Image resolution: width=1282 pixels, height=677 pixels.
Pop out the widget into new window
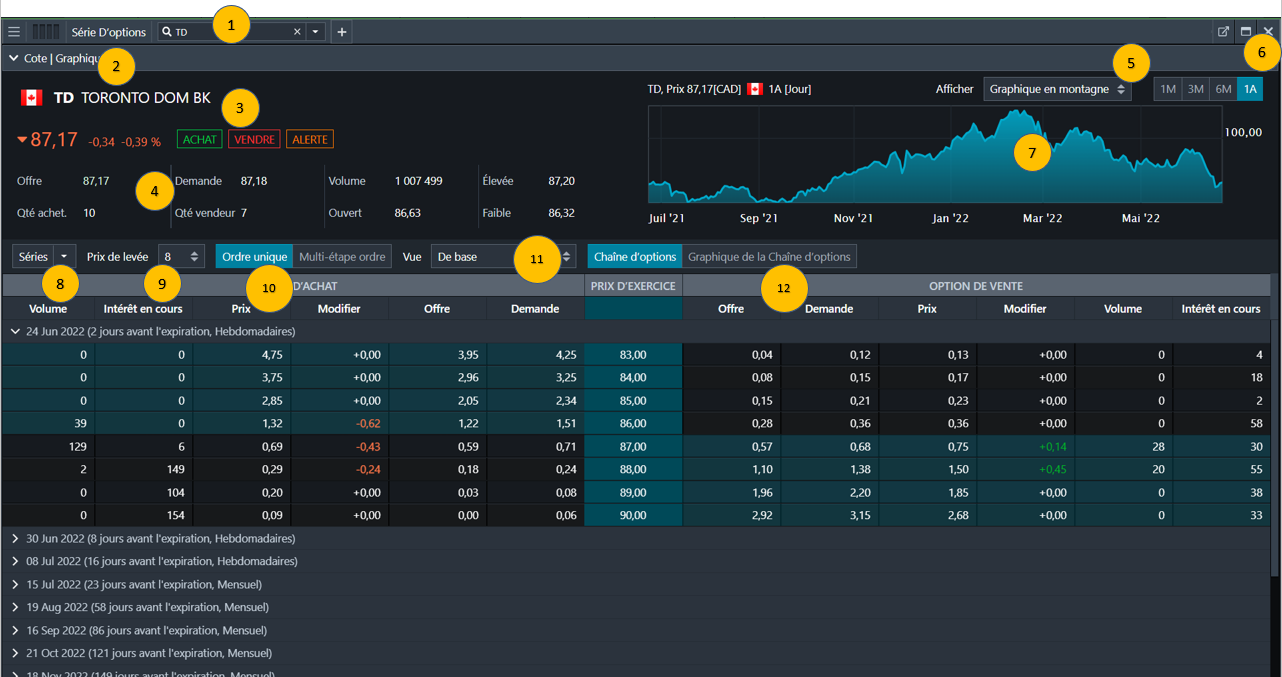pyautogui.click(x=1223, y=32)
